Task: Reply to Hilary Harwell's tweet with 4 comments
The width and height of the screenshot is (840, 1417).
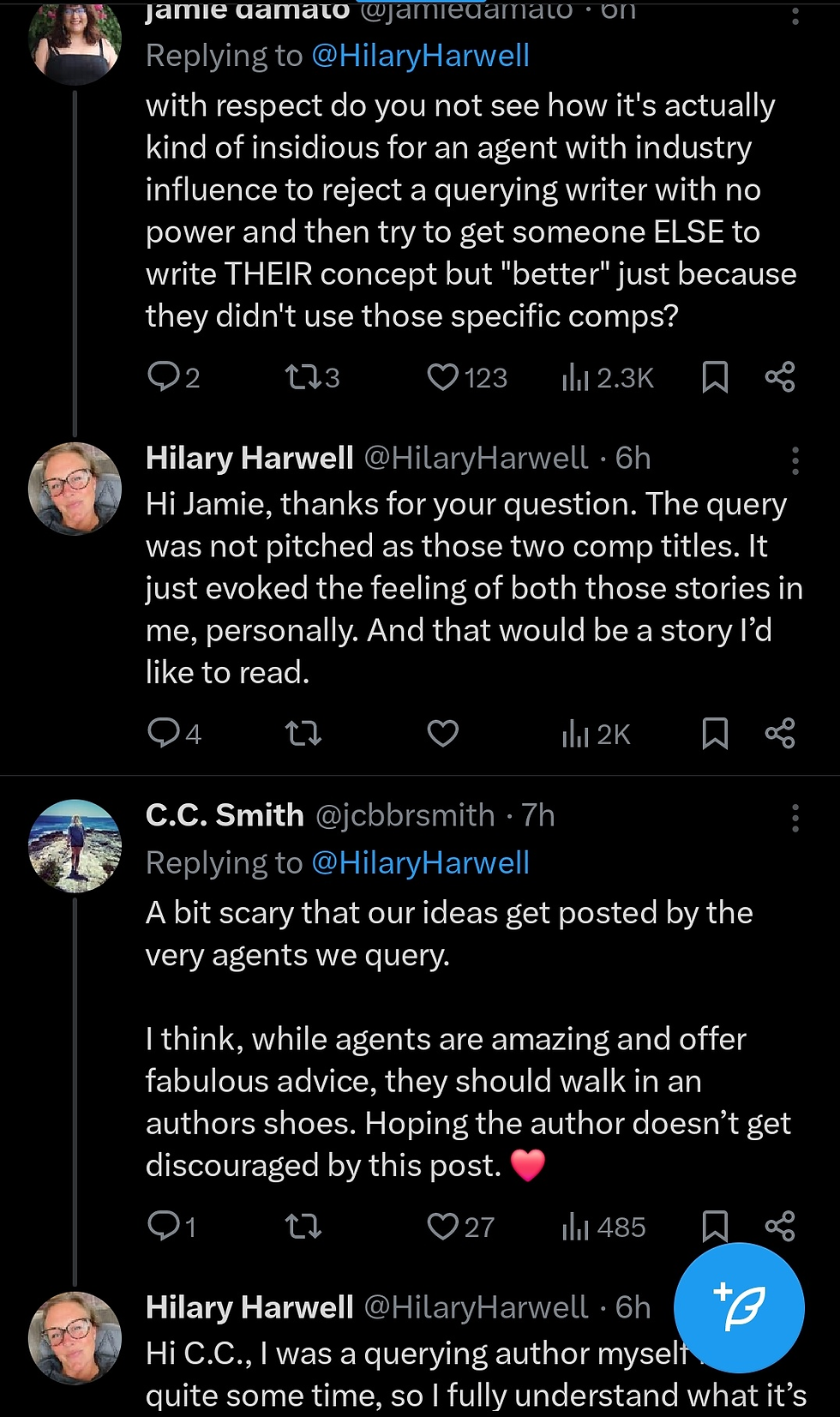Action: pos(163,734)
